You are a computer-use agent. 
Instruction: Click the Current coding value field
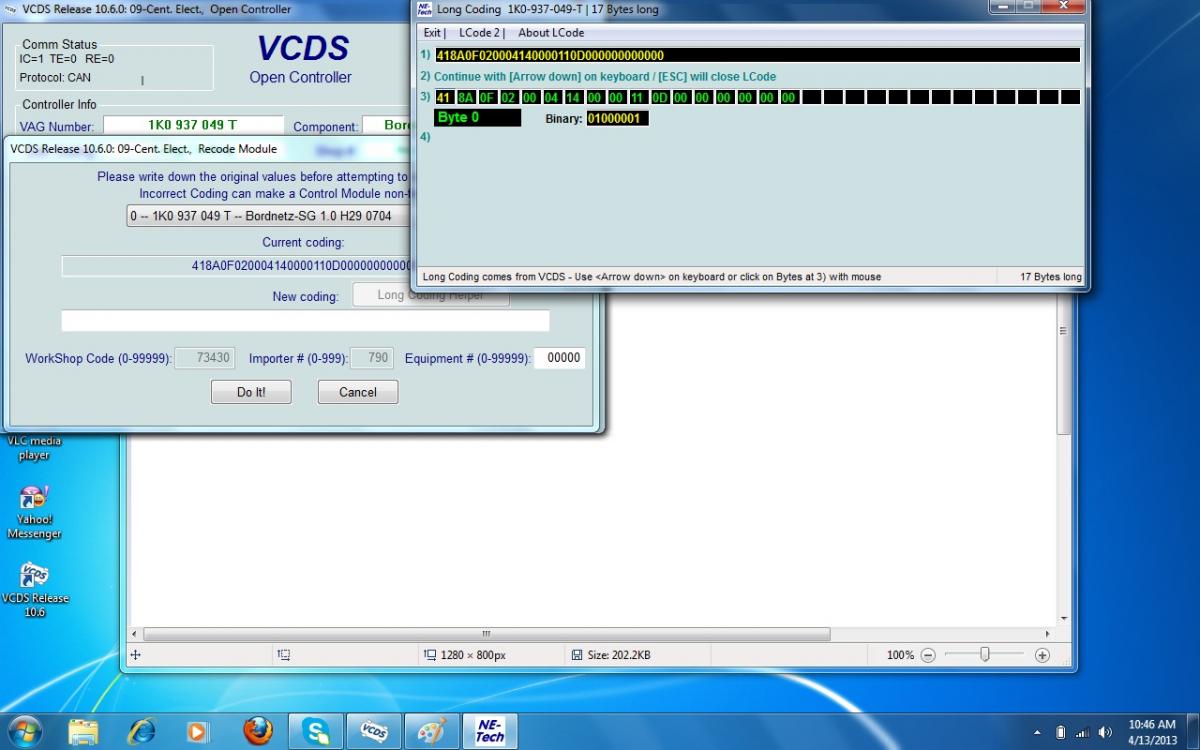[238, 266]
